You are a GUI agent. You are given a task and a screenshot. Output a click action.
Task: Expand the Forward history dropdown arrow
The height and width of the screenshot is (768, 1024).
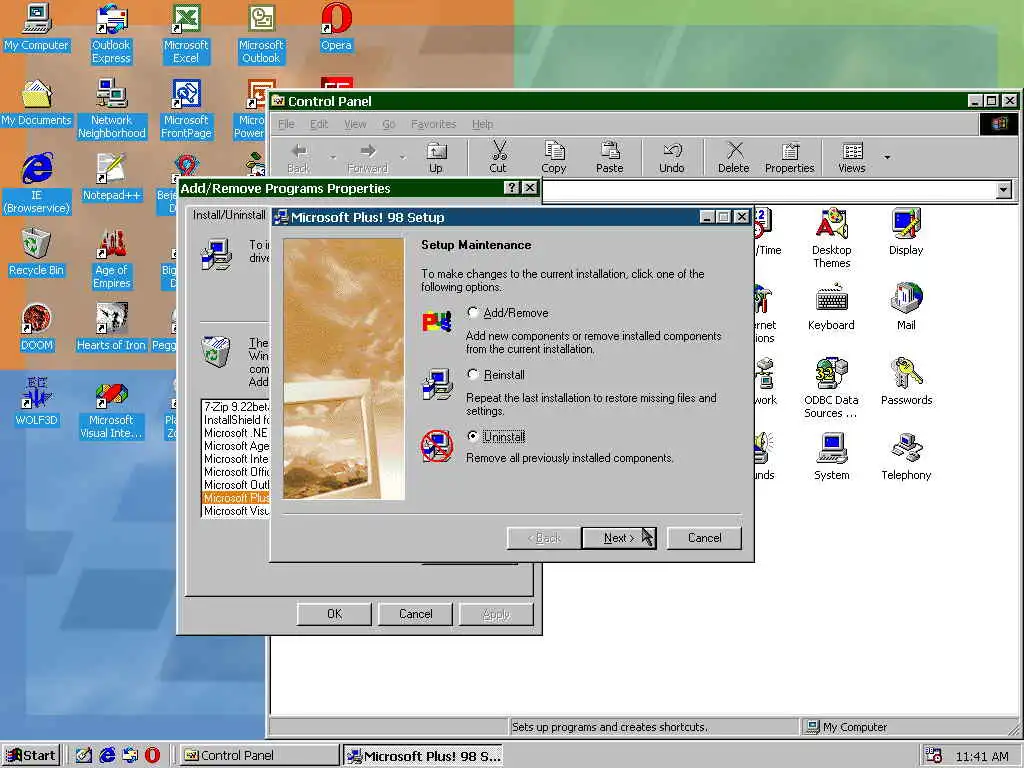pos(402,157)
